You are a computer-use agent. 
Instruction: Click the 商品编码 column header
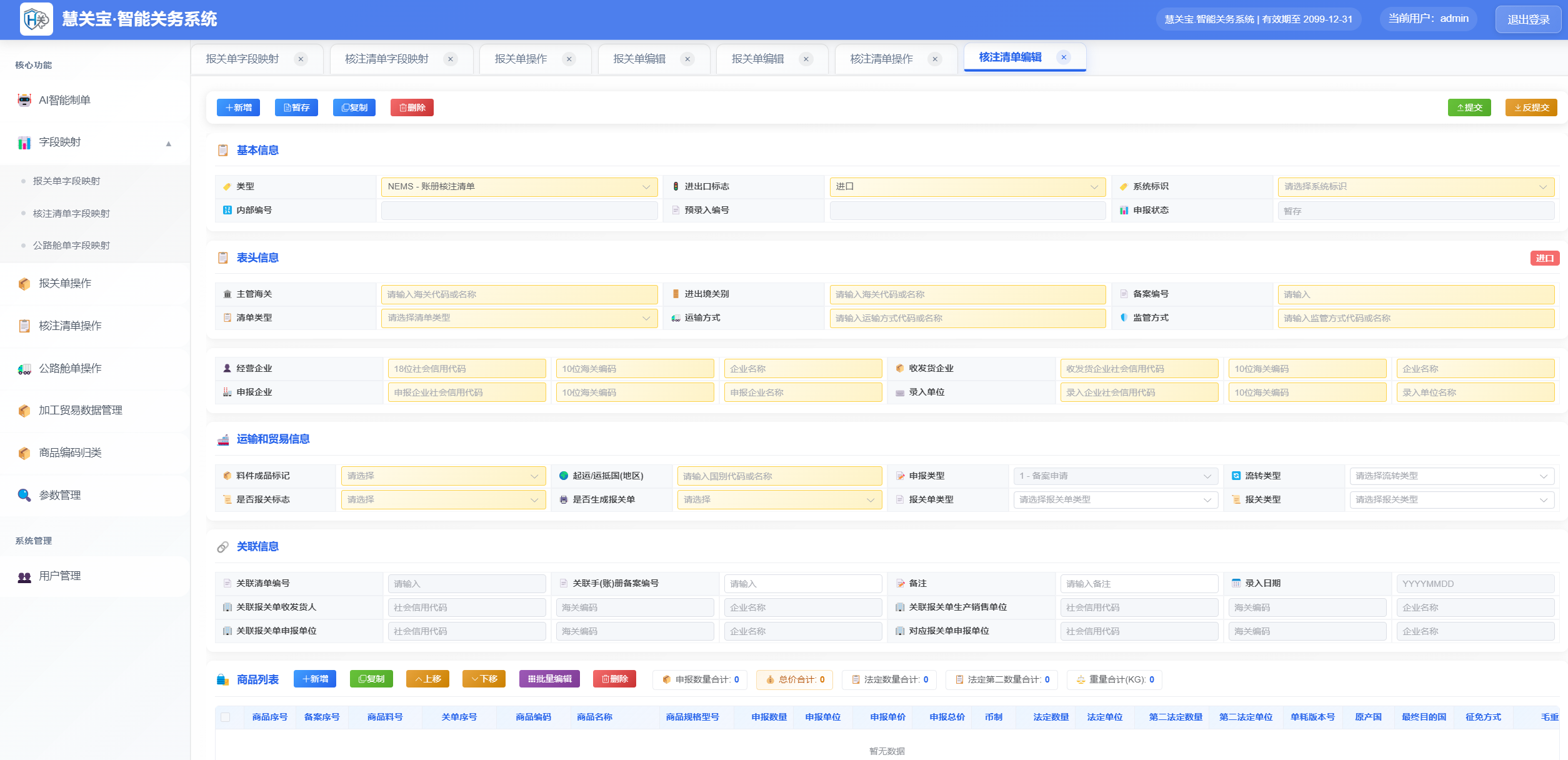pos(533,717)
